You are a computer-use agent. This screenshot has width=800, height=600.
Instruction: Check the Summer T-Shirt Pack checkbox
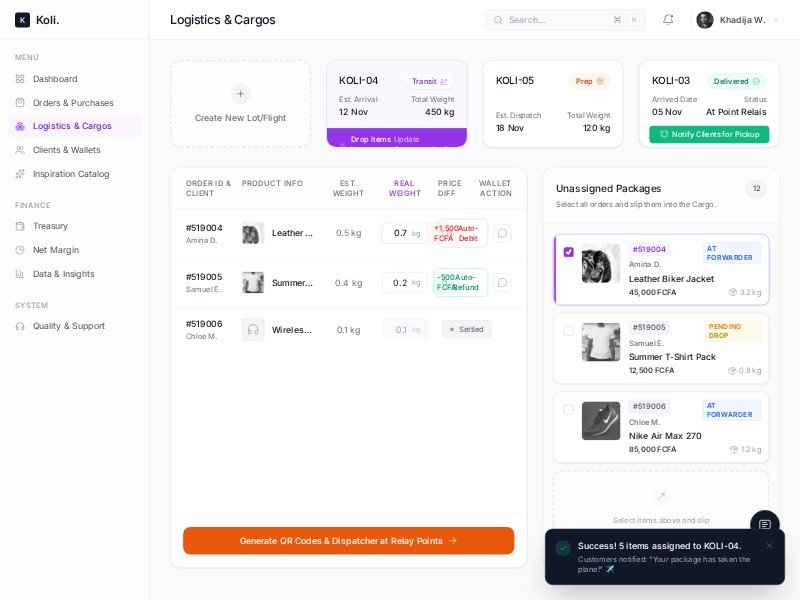tap(569, 330)
